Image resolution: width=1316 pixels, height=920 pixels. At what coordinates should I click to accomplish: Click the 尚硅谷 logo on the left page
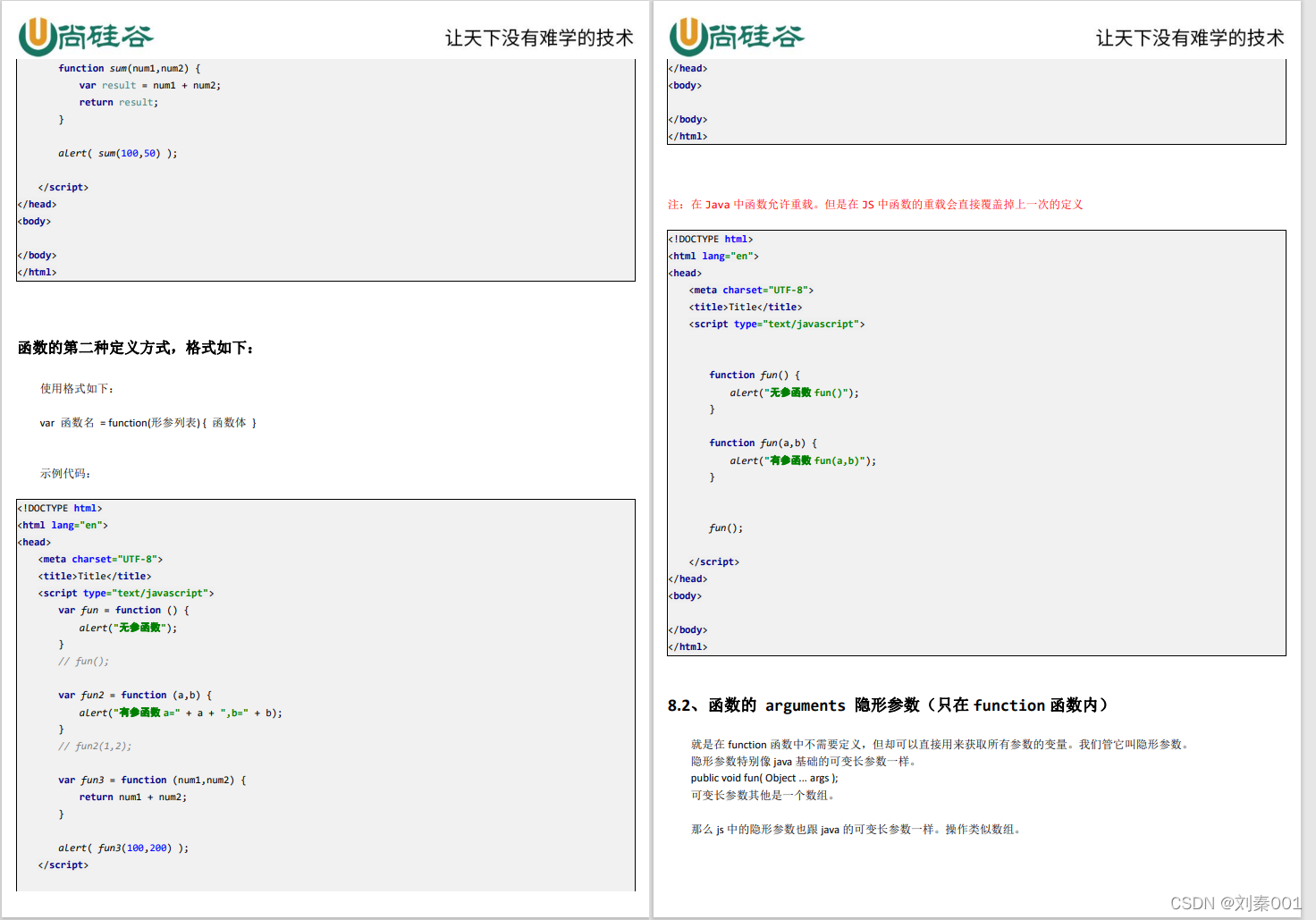click(86, 36)
